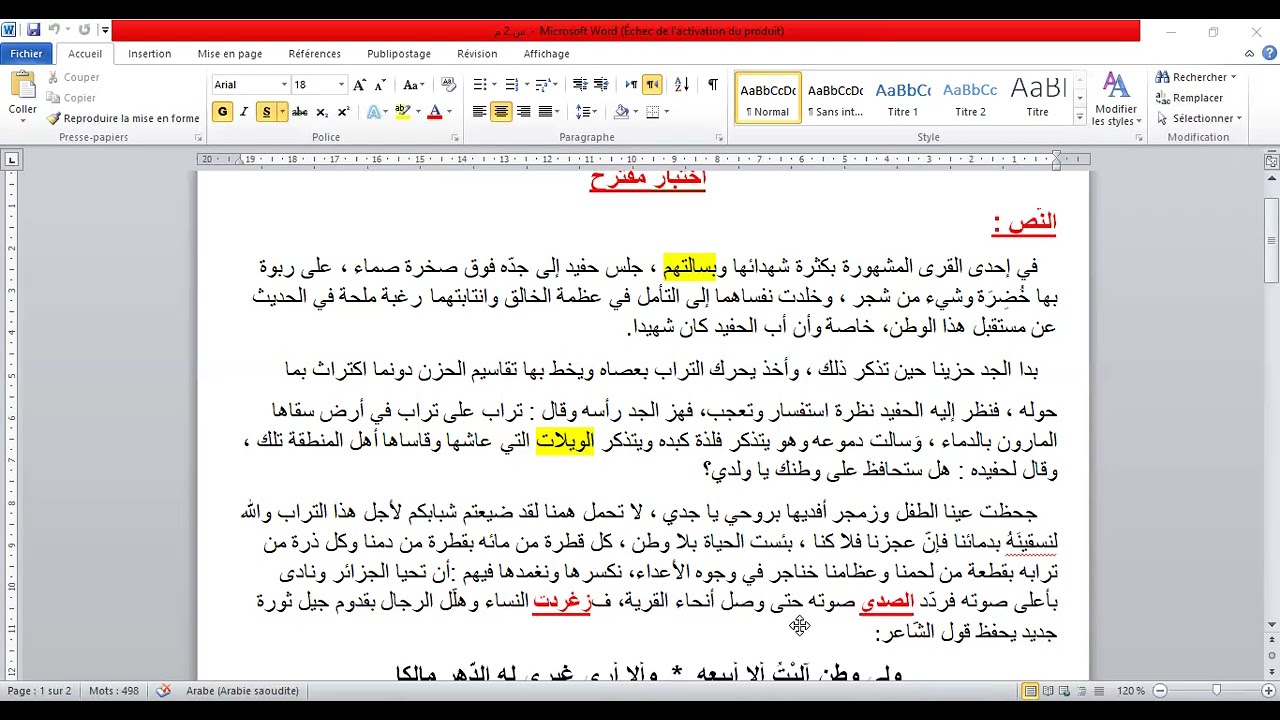Viewport: 1280px width, 720px height.
Task: Open the font size 18 dropdown
Action: tap(341, 85)
